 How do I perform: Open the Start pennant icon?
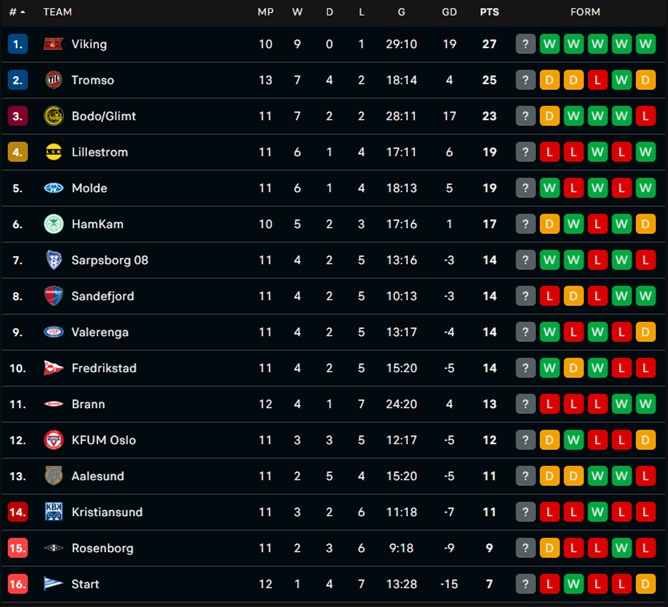pos(53,584)
